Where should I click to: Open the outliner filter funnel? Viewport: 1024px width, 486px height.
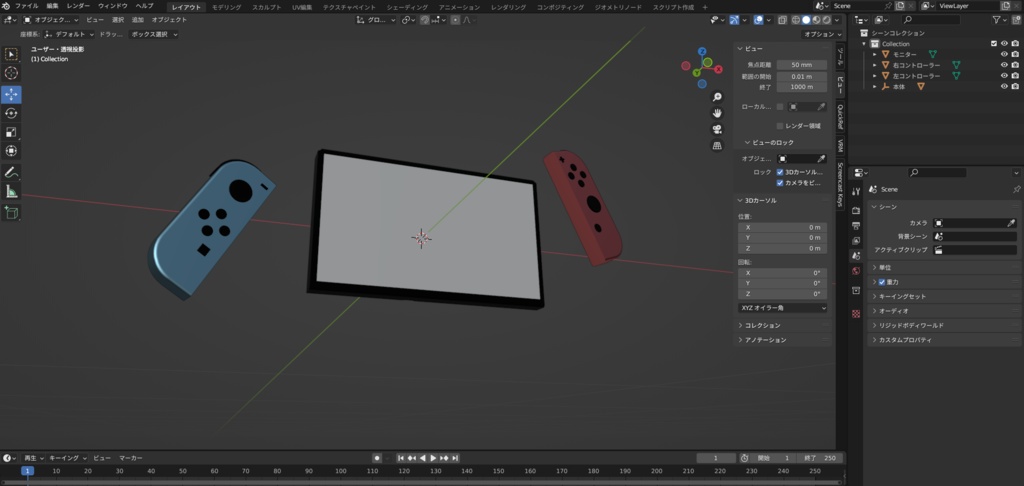coord(997,20)
